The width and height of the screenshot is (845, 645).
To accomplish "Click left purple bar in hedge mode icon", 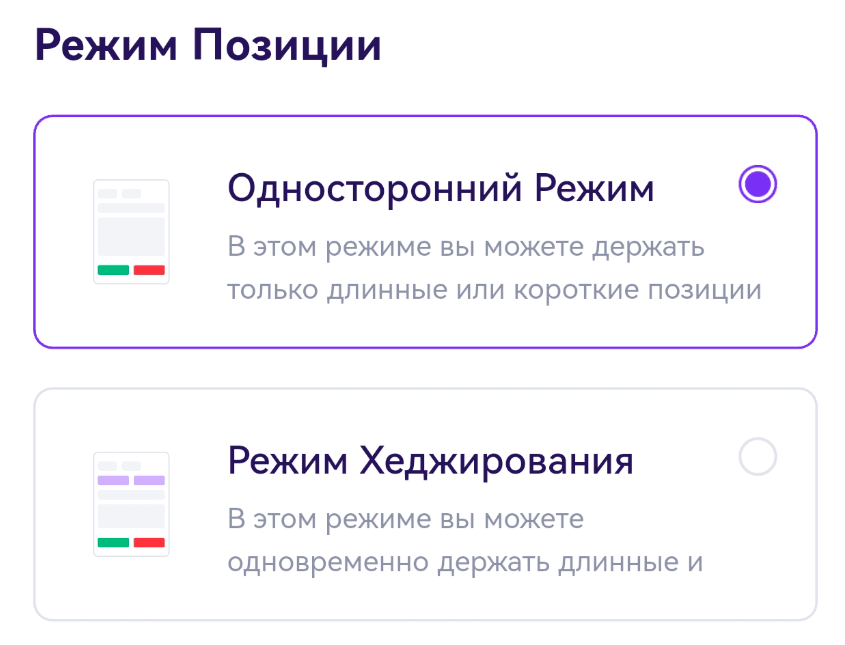I will [113, 481].
